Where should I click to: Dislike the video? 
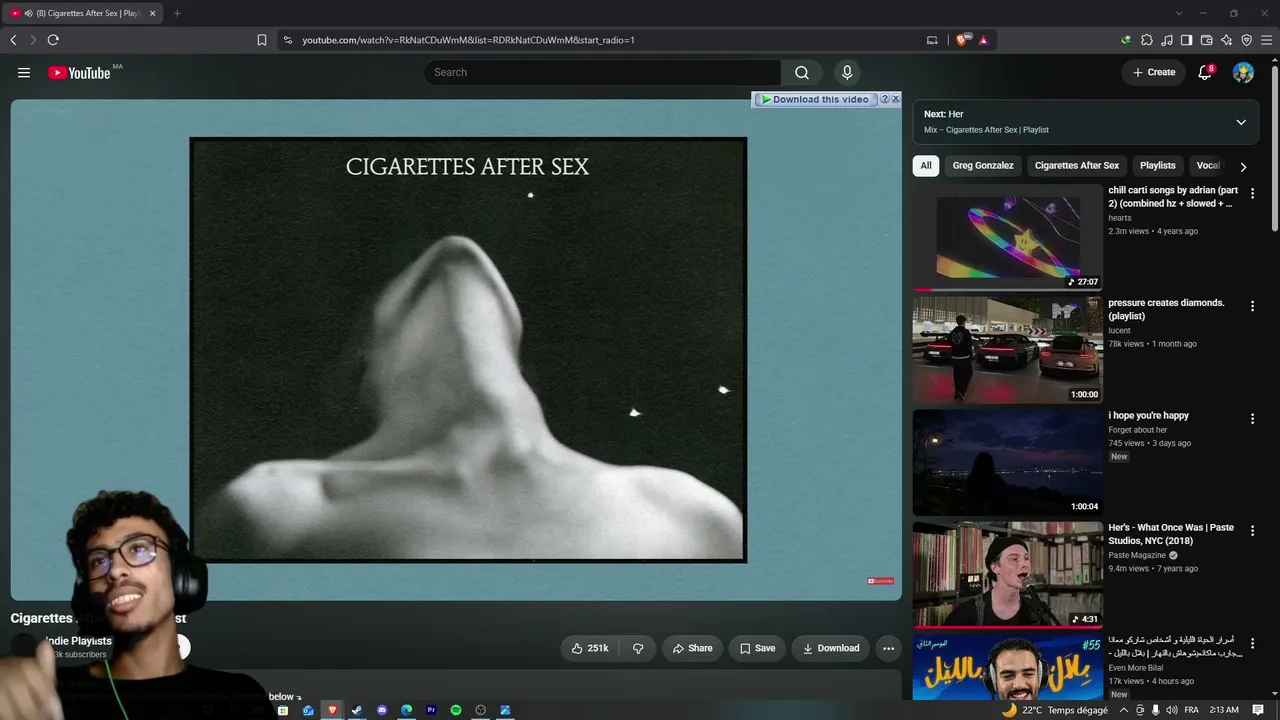tap(638, 648)
